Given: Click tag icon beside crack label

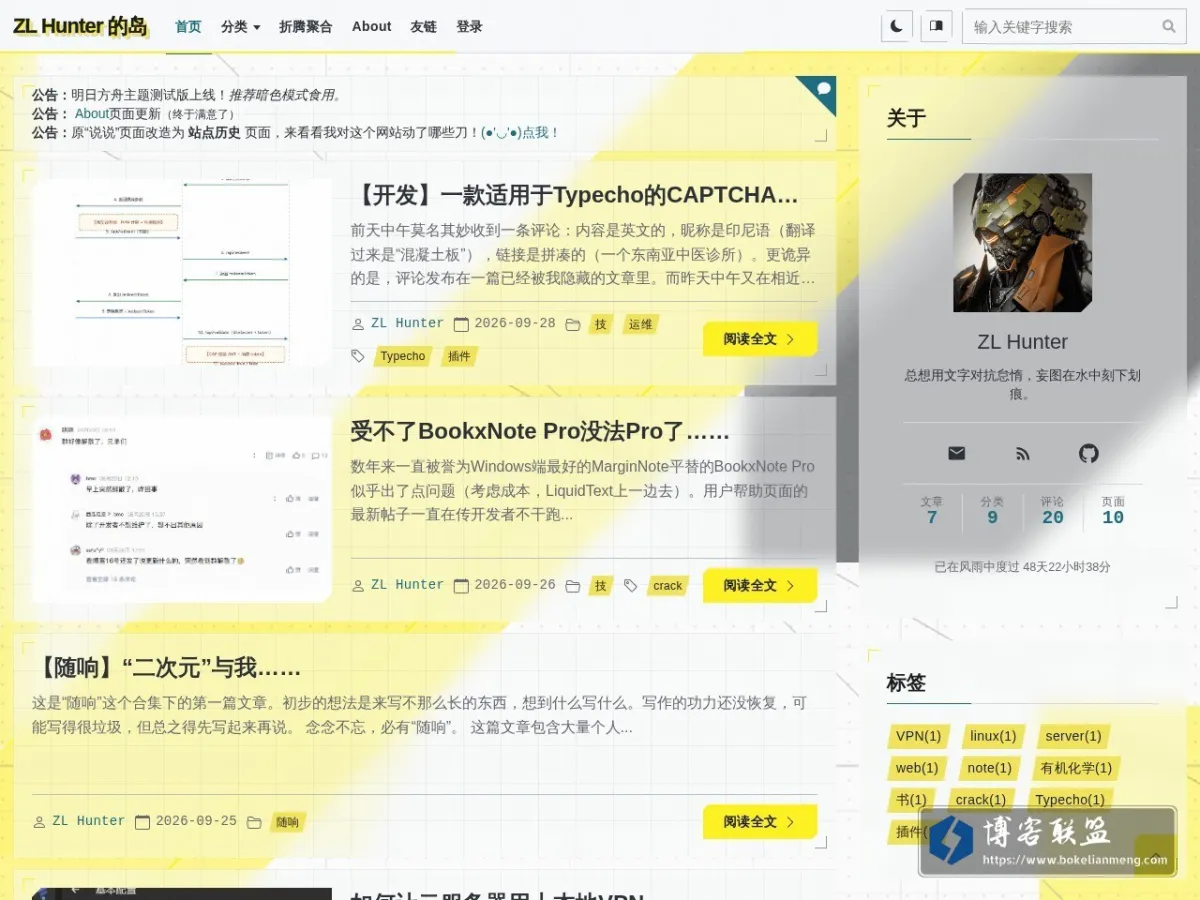Looking at the screenshot, I should point(630,586).
